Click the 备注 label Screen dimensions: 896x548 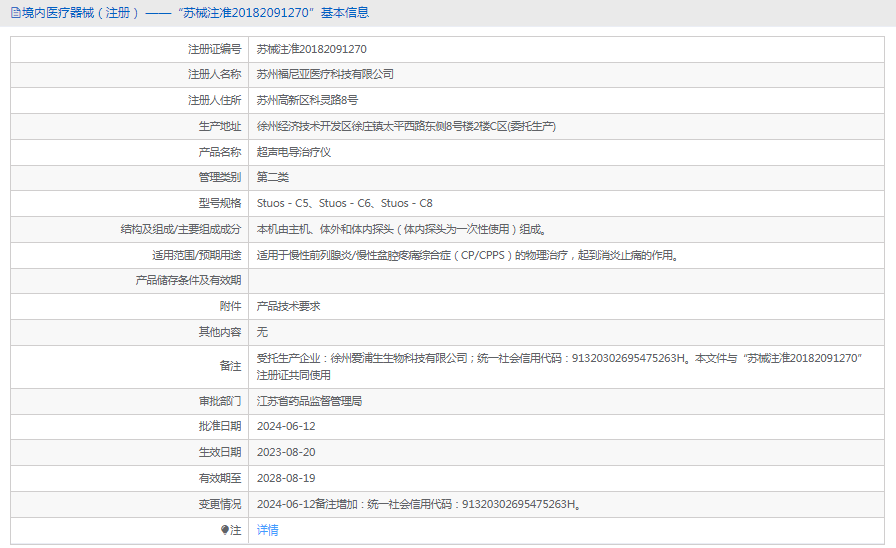point(230,366)
